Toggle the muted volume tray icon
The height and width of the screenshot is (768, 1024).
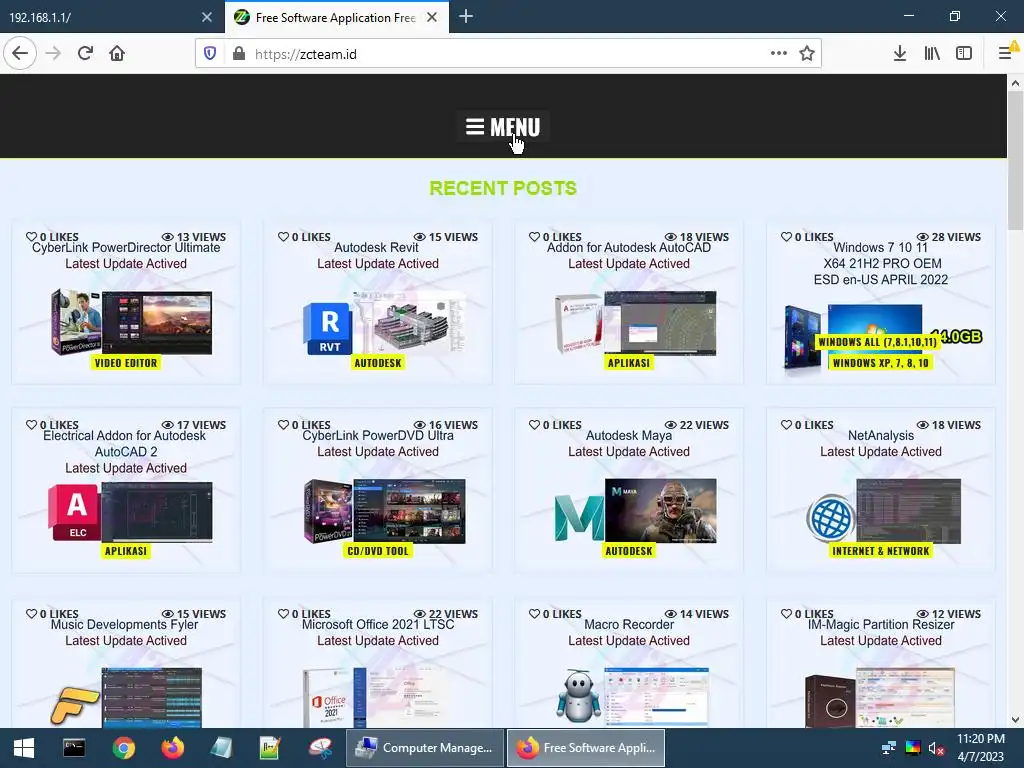point(936,748)
